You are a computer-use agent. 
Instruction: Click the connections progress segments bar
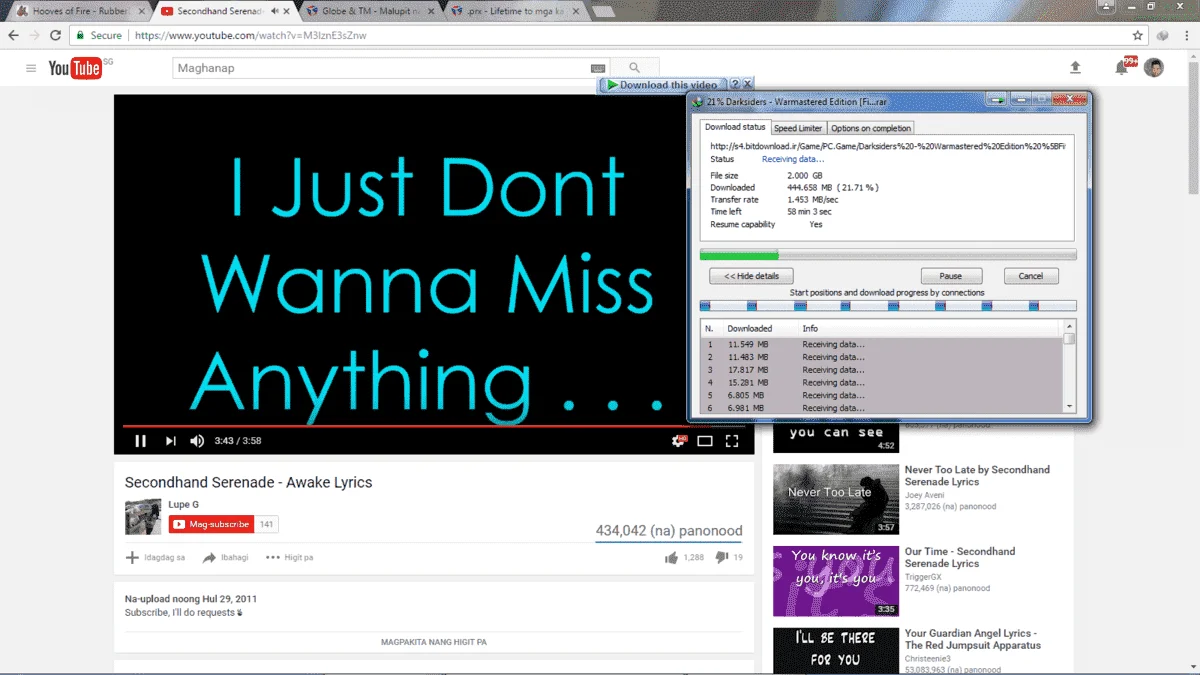pyautogui.click(x=888, y=306)
